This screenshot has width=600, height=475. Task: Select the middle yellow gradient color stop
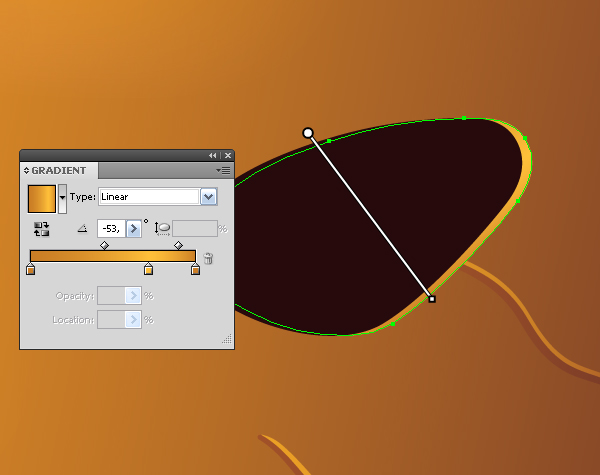(x=148, y=269)
